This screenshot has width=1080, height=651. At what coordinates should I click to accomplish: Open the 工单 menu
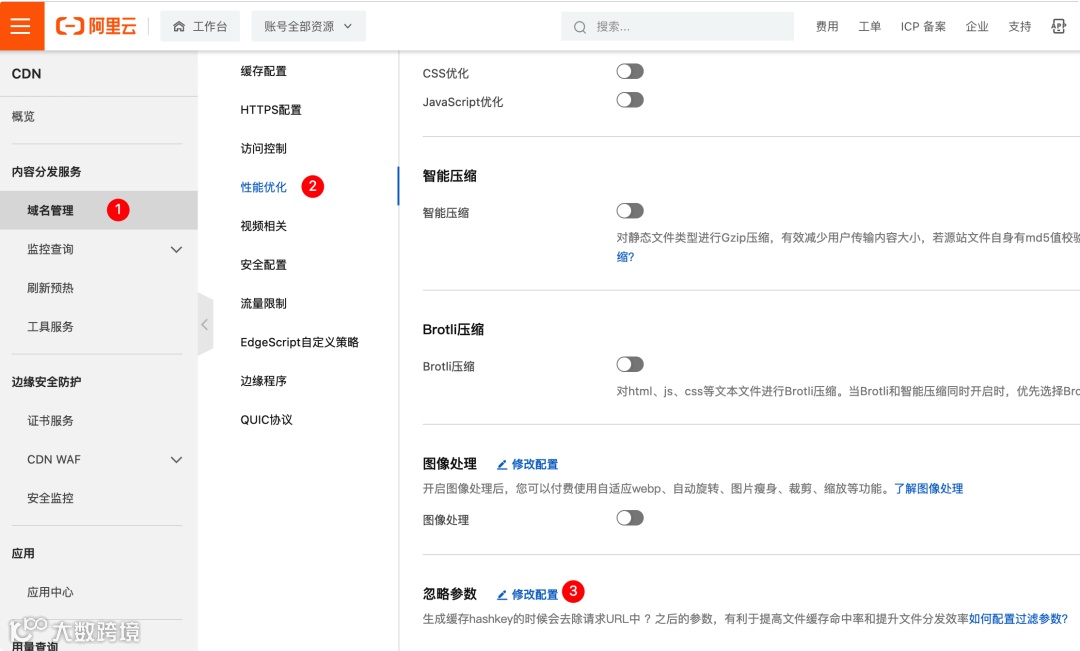click(869, 26)
